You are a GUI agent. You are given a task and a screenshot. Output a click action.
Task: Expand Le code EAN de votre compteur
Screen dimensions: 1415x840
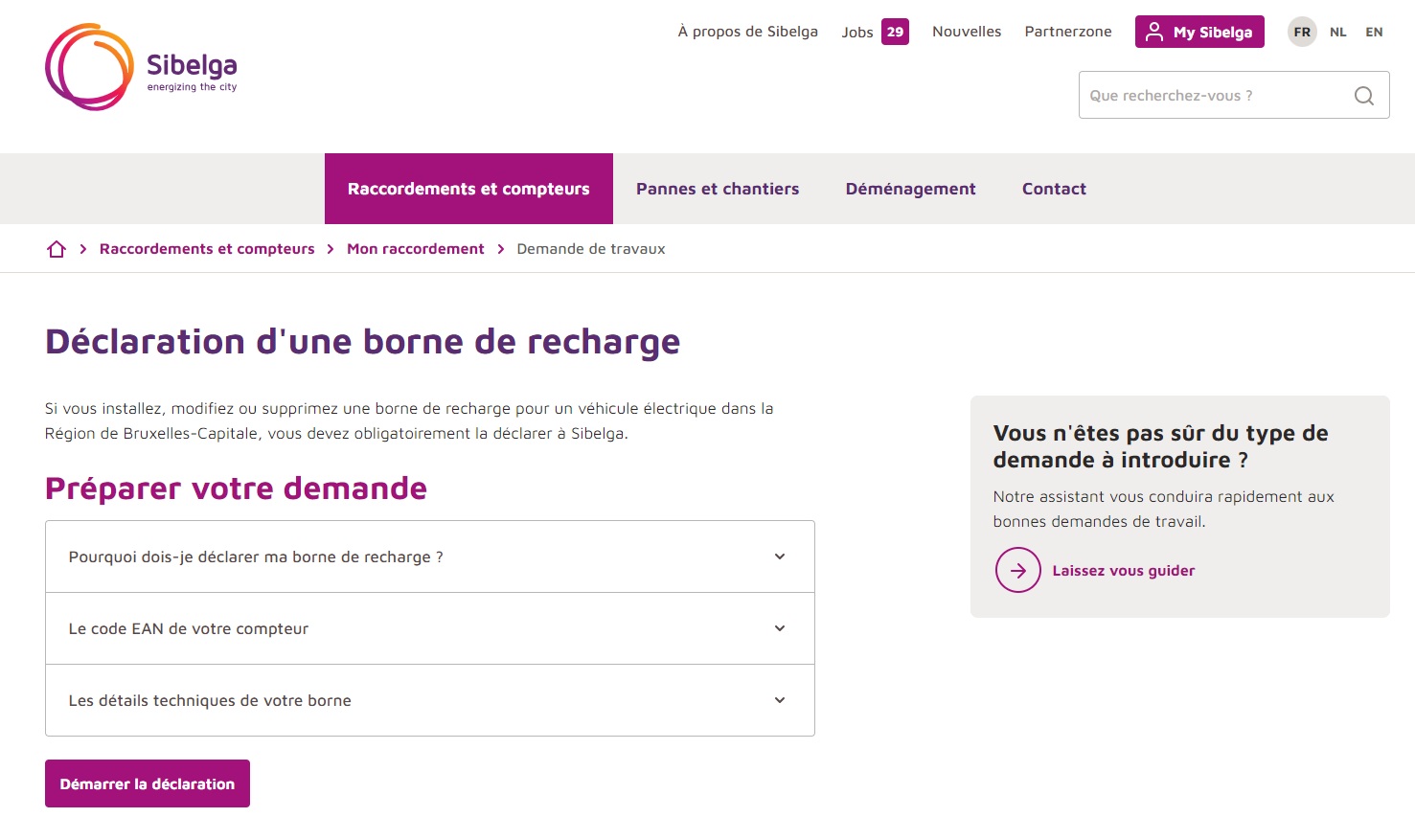[x=430, y=628]
